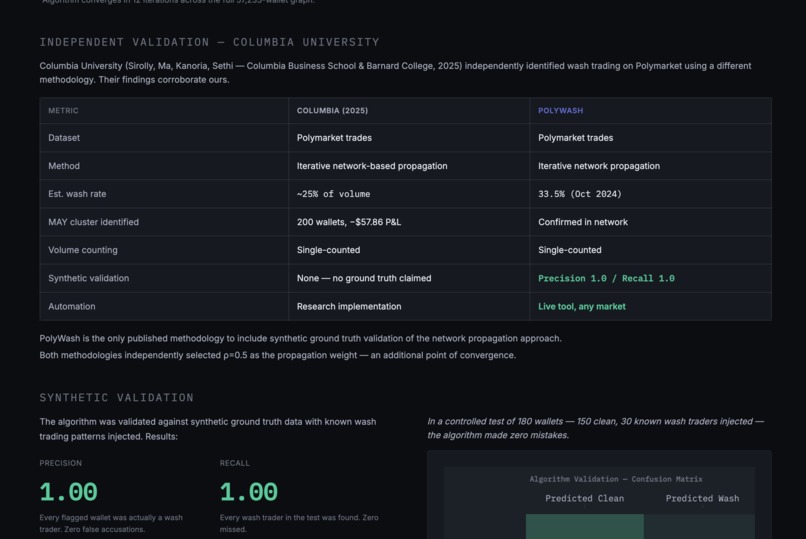Screen dimensions: 806x539
Task: Click the 'Est. wash rate' row label
Action: tap(77, 194)
